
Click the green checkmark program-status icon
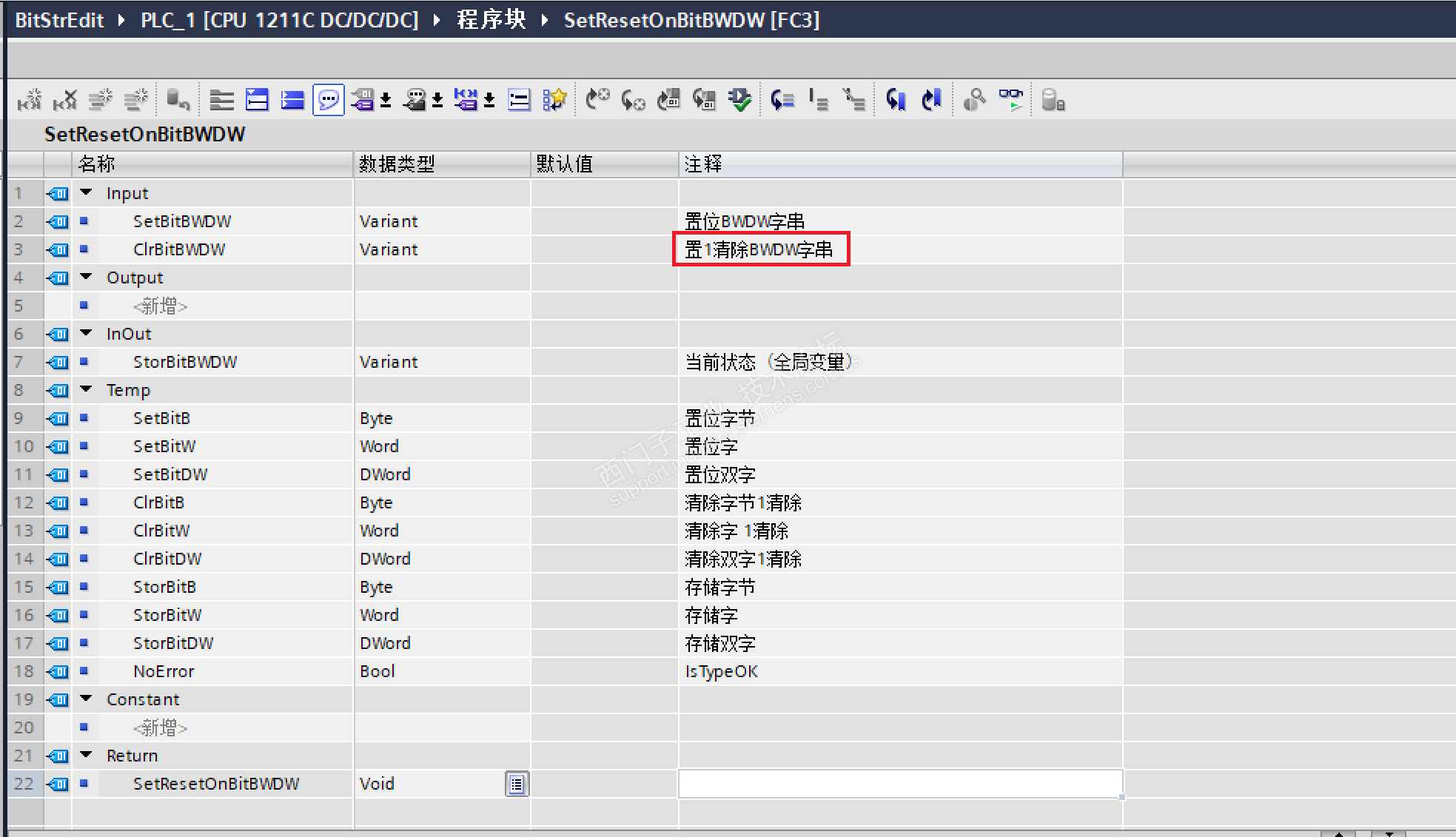(x=739, y=99)
